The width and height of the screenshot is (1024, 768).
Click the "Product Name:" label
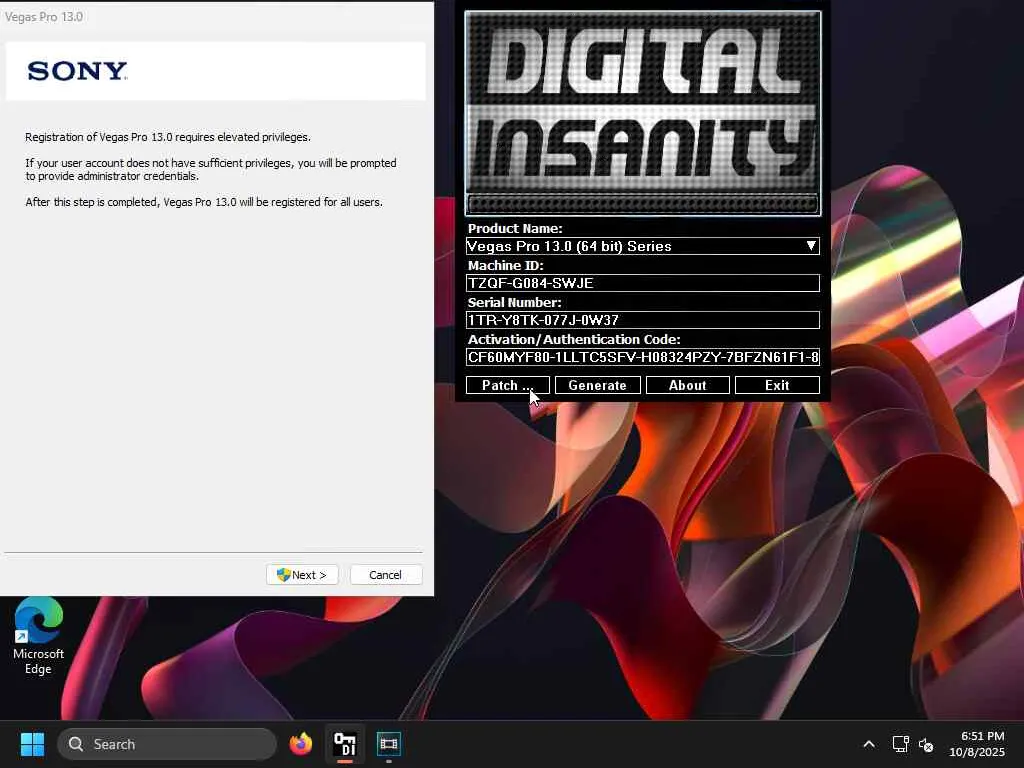(x=515, y=229)
